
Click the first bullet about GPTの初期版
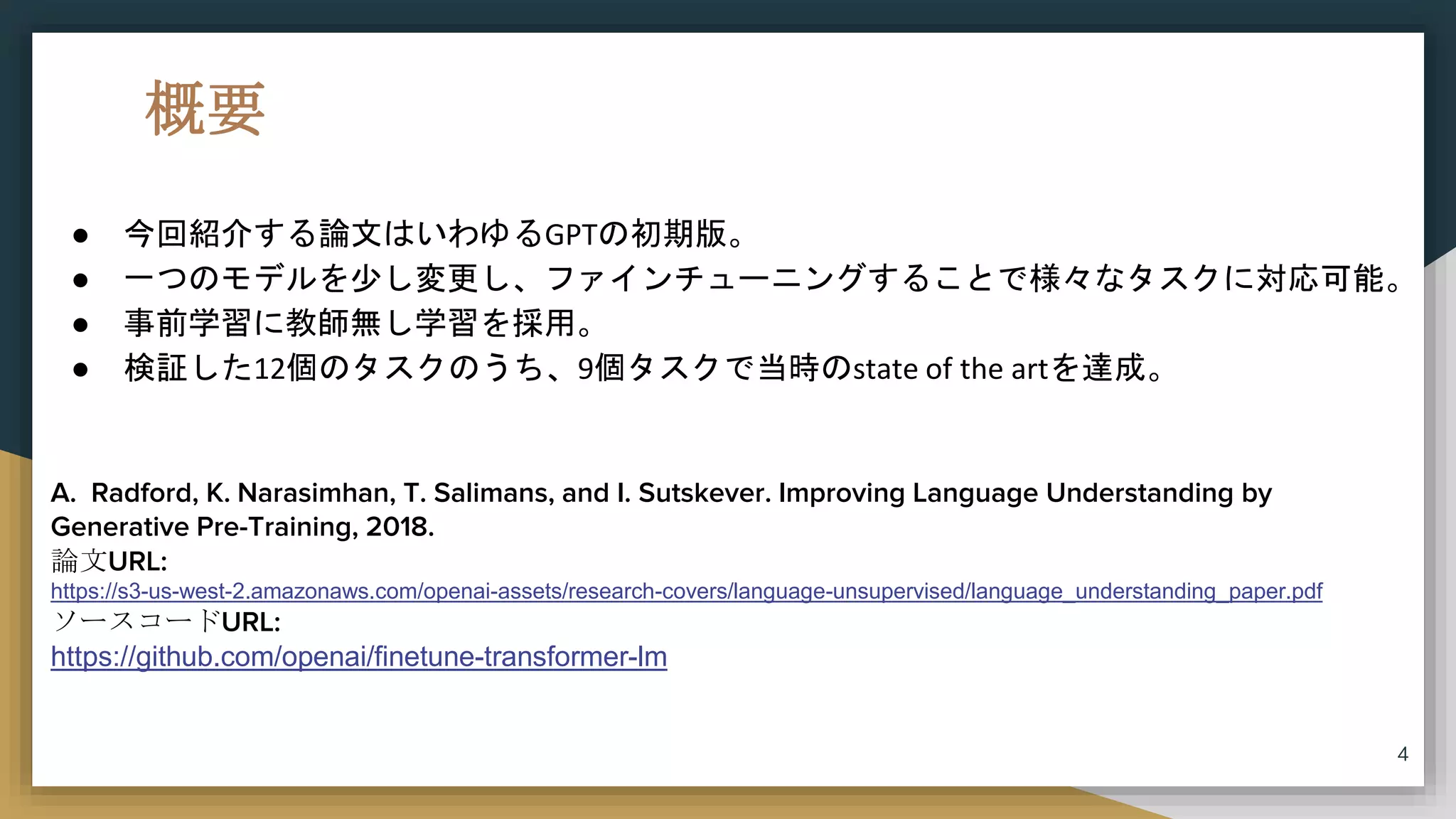pos(434,234)
